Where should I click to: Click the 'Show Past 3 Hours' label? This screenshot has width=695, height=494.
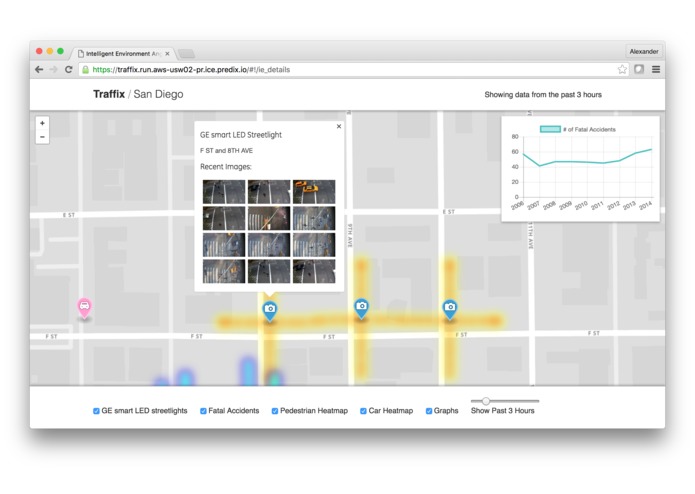point(503,411)
